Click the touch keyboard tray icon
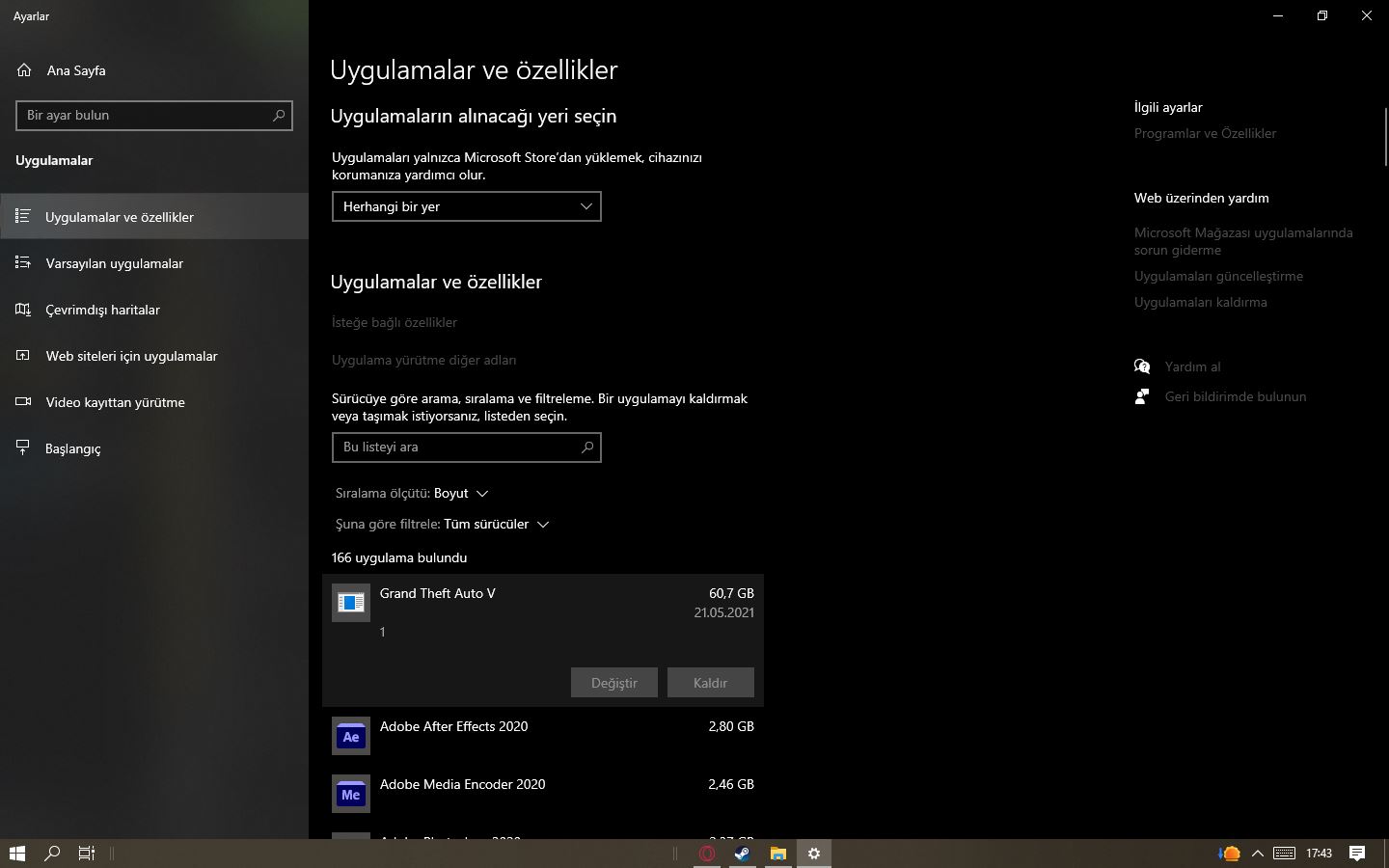The image size is (1389, 868). tap(1284, 854)
